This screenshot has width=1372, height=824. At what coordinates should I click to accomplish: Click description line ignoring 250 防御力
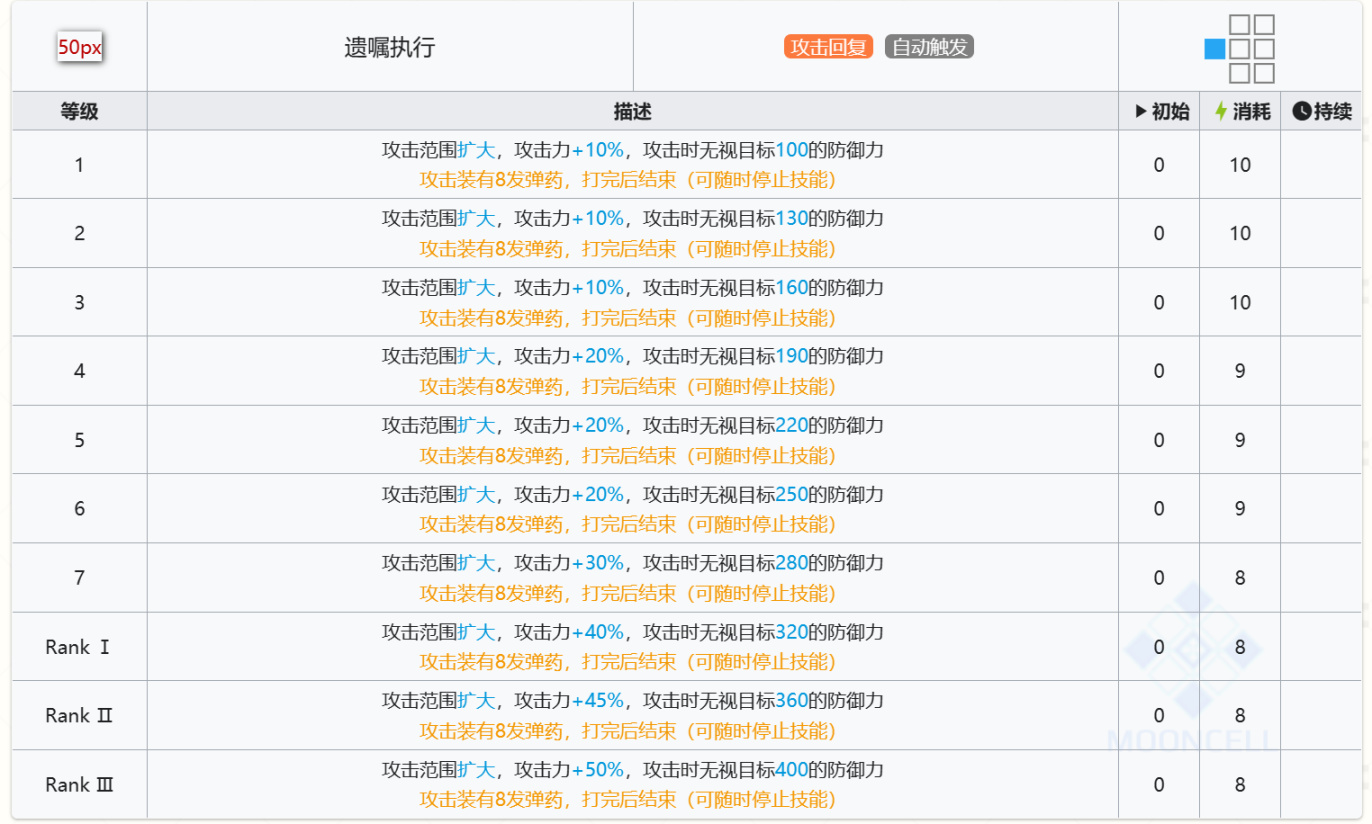(x=633, y=494)
